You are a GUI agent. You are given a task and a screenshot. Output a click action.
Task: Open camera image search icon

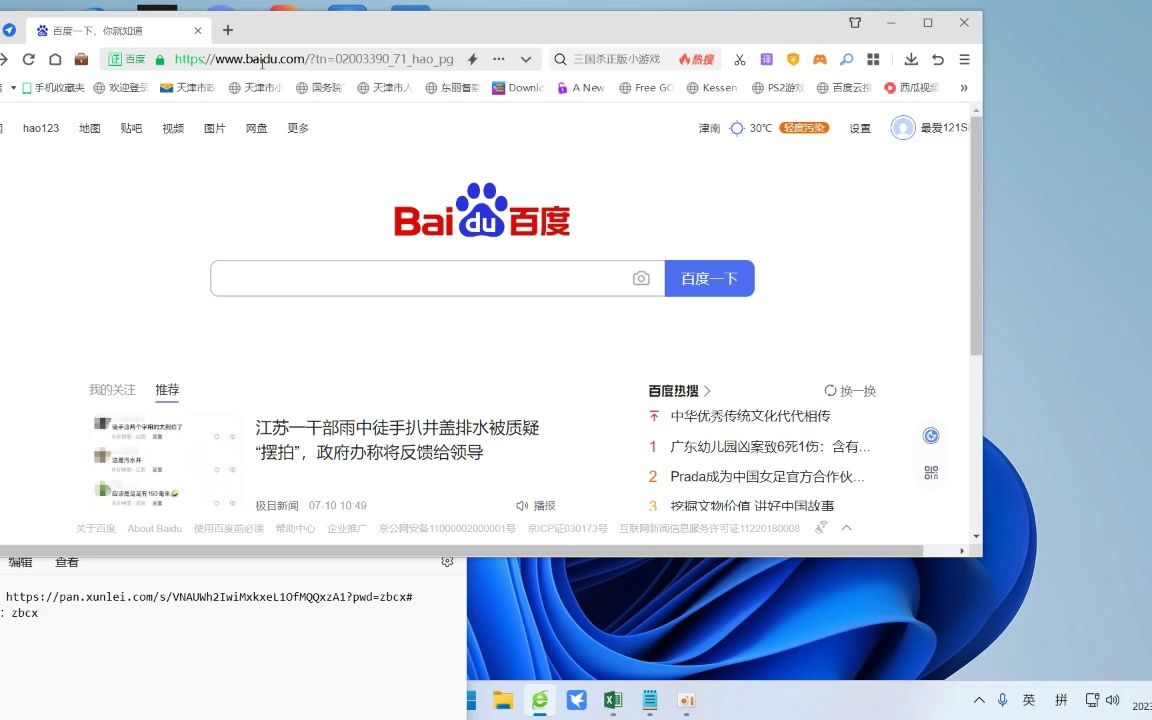point(641,278)
